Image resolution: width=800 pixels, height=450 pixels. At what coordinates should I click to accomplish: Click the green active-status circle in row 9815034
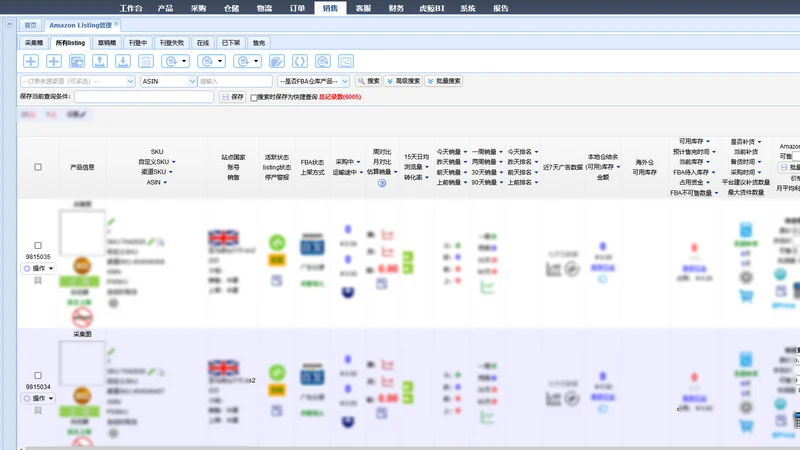tap(277, 372)
